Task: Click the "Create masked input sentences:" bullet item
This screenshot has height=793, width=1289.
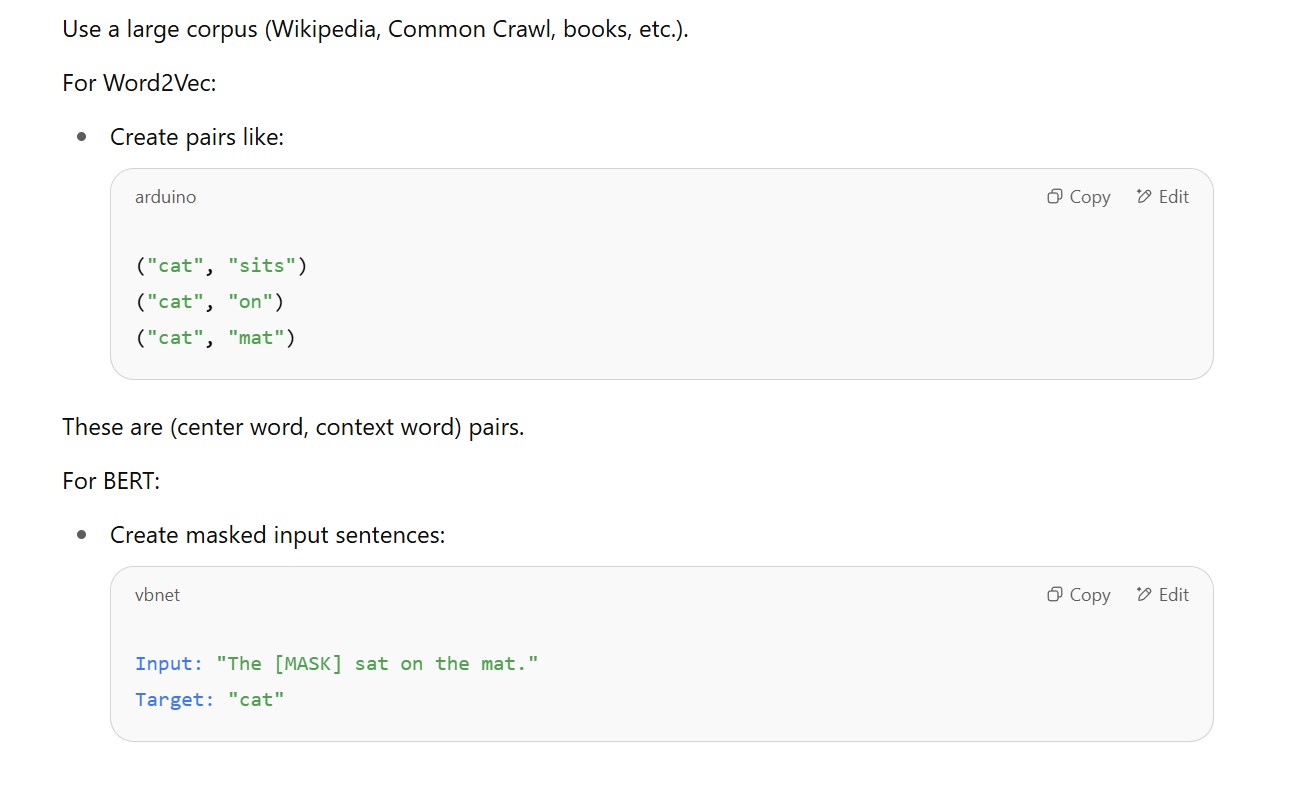Action: [x=277, y=535]
